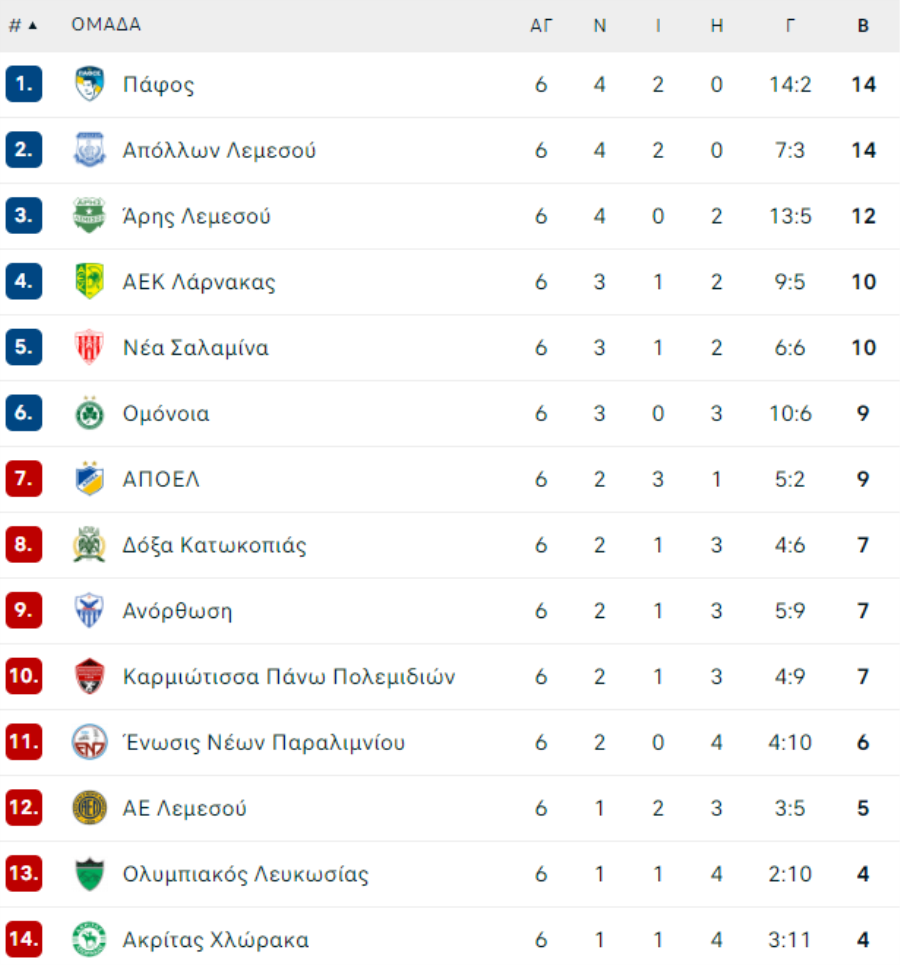Viewport: 900px width, 965px height.
Task: Click the Ακρίτας Χλώρακα green circular badge
Action: pyautogui.click(x=89, y=939)
